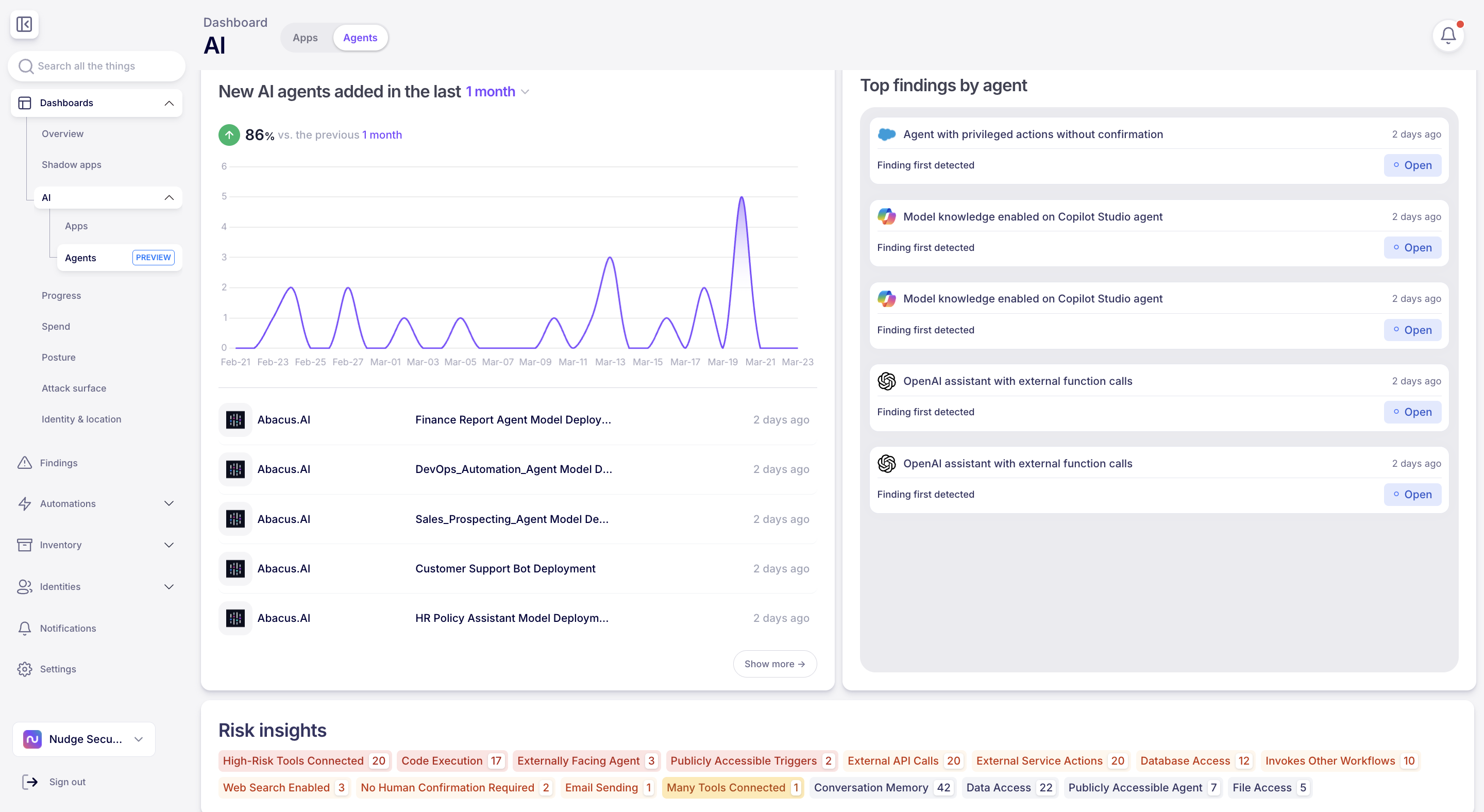Click the Settings gear icon
The height and width of the screenshot is (812, 1484).
(x=25, y=669)
